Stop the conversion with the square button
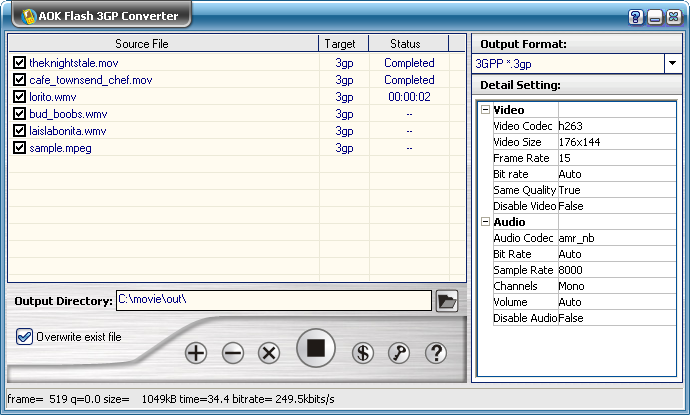The image size is (690, 415). (316, 348)
